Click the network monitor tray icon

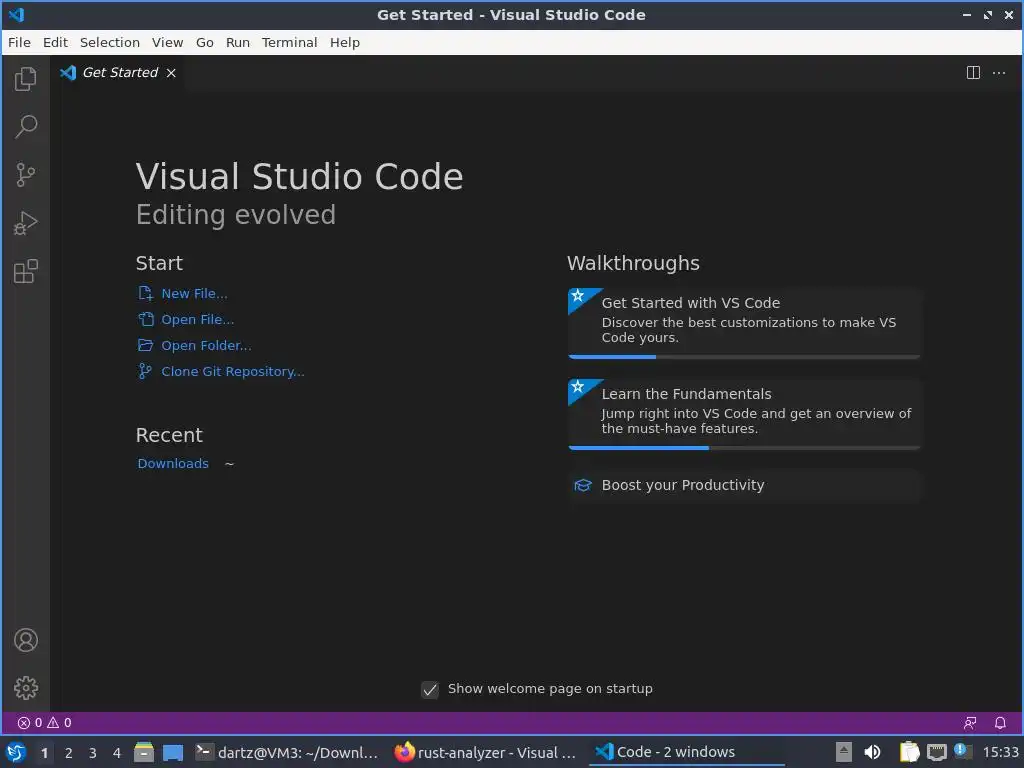click(x=936, y=752)
